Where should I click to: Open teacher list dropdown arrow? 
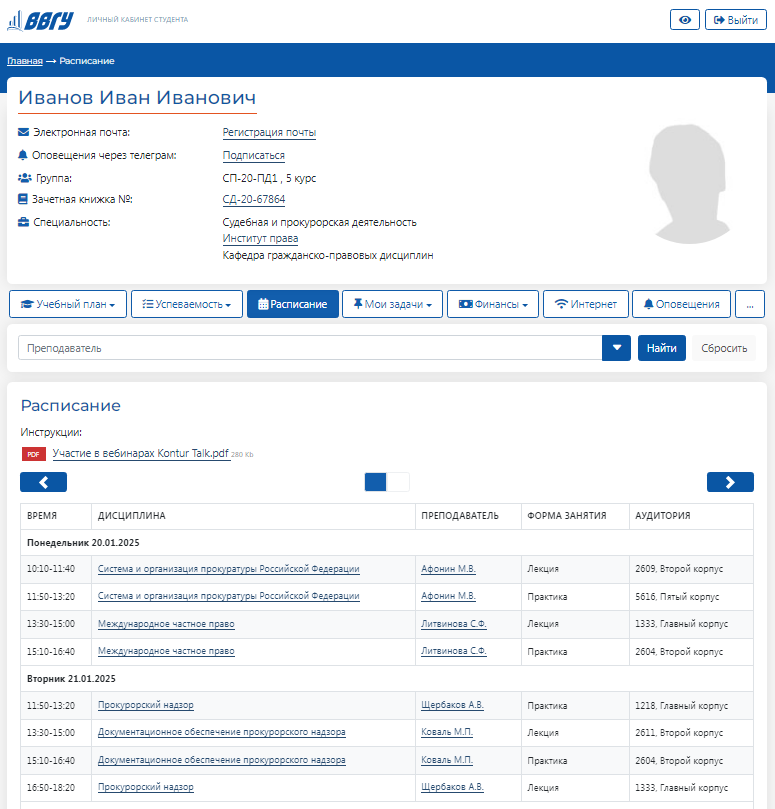[617, 348]
